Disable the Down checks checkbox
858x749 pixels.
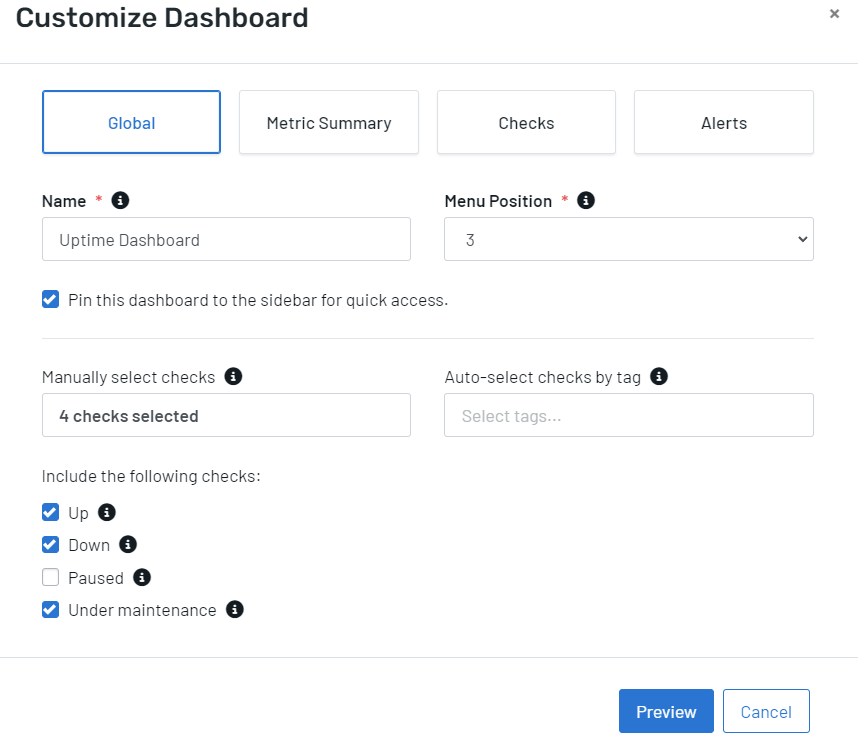click(50, 545)
